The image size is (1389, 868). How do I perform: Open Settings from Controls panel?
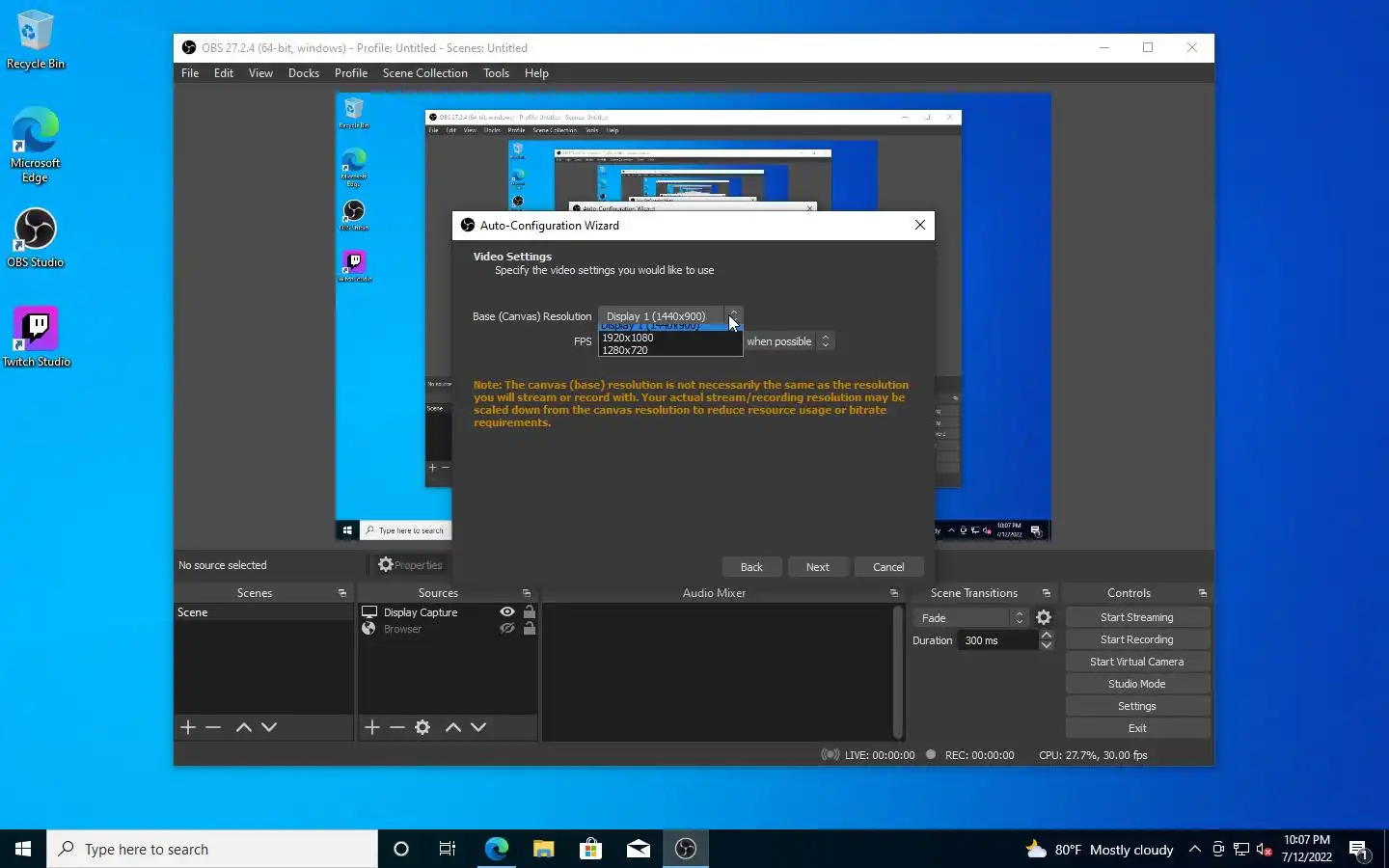1137,706
